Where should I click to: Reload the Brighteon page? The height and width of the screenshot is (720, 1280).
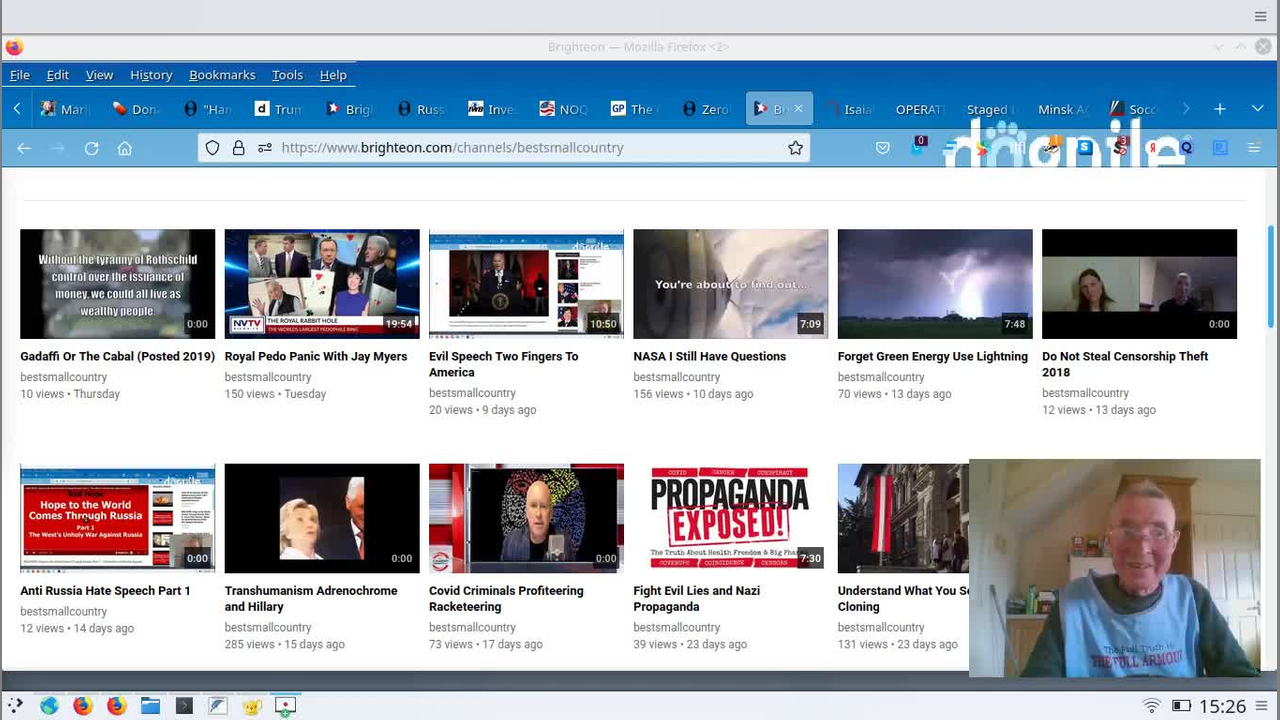pyautogui.click(x=91, y=148)
